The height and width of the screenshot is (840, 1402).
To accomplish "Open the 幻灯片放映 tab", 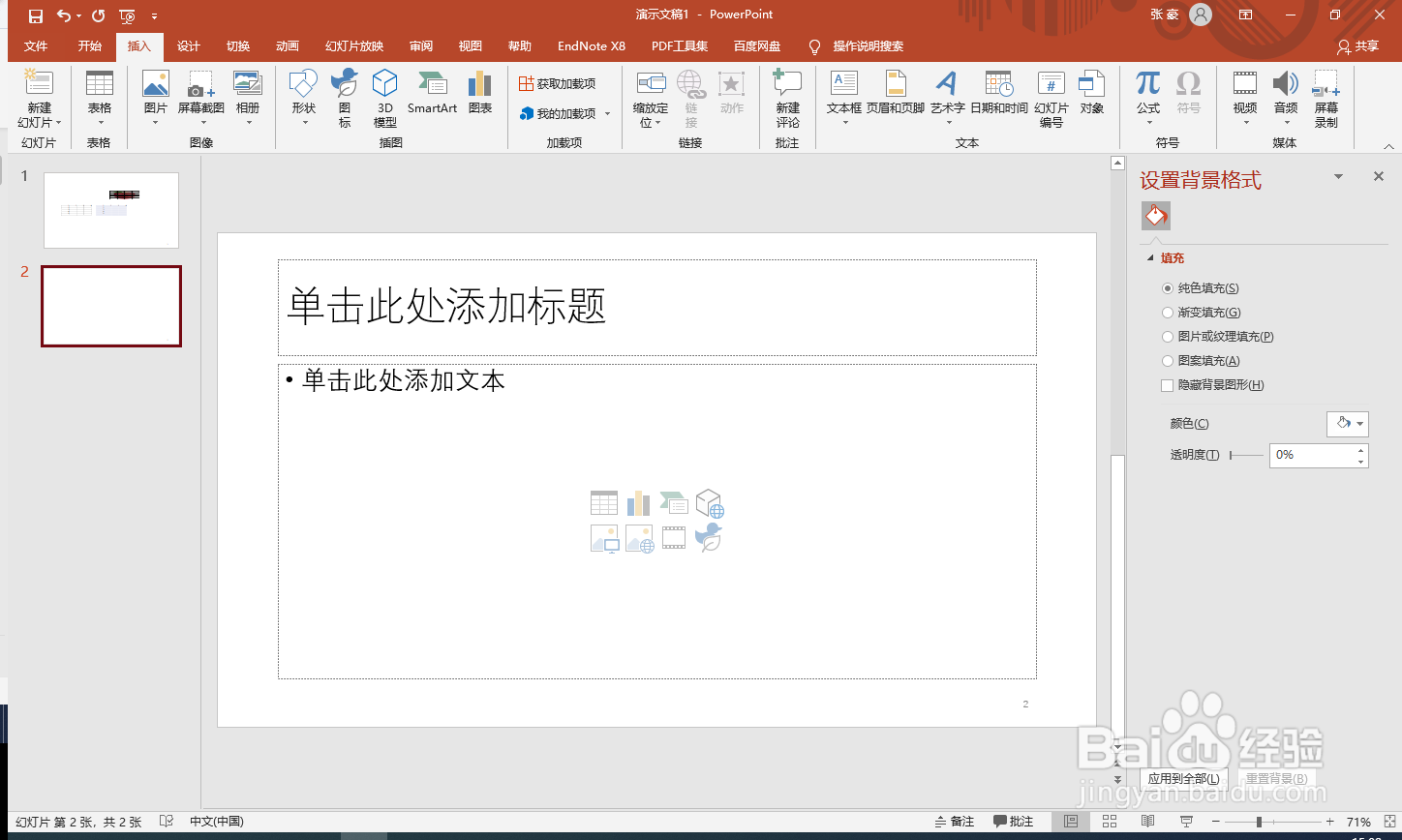I will pos(354,46).
